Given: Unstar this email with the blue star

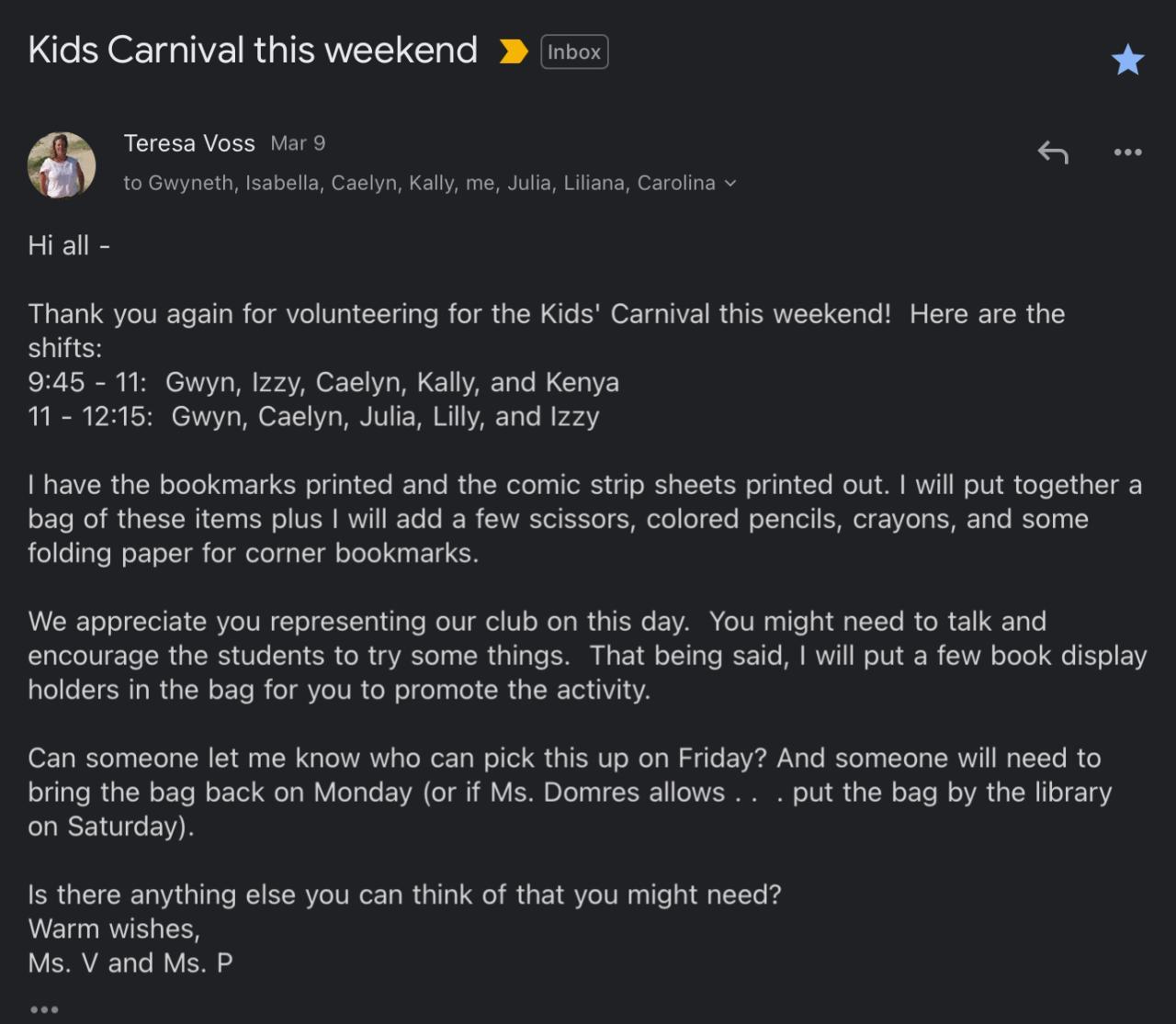Looking at the screenshot, I should coord(1127,61).
